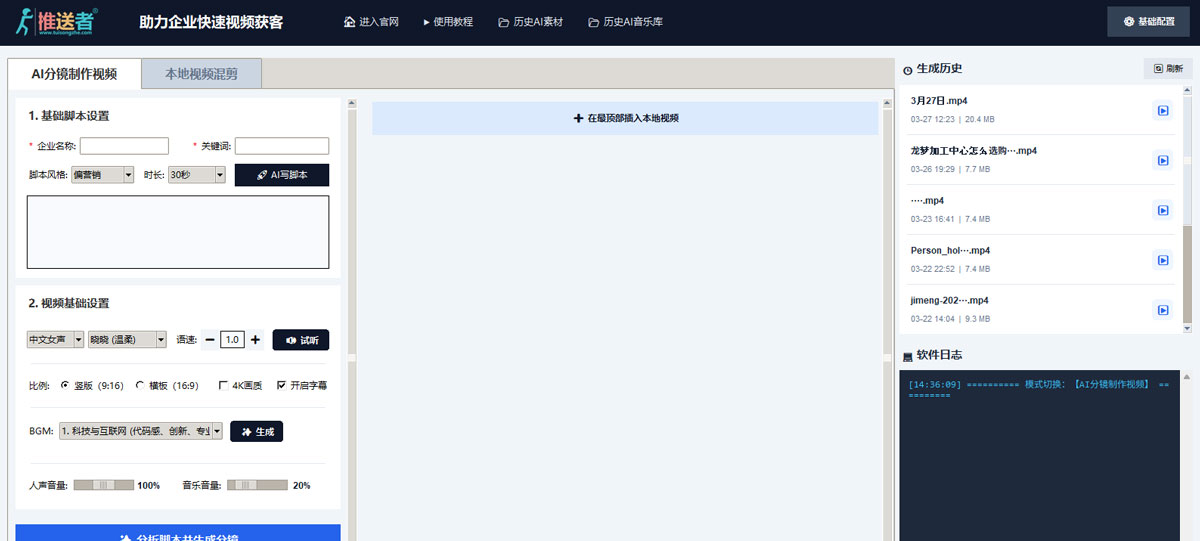This screenshot has height=541, width=1200.
Task: Click 刷新 history refresh button
Action: coord(1168,69)
